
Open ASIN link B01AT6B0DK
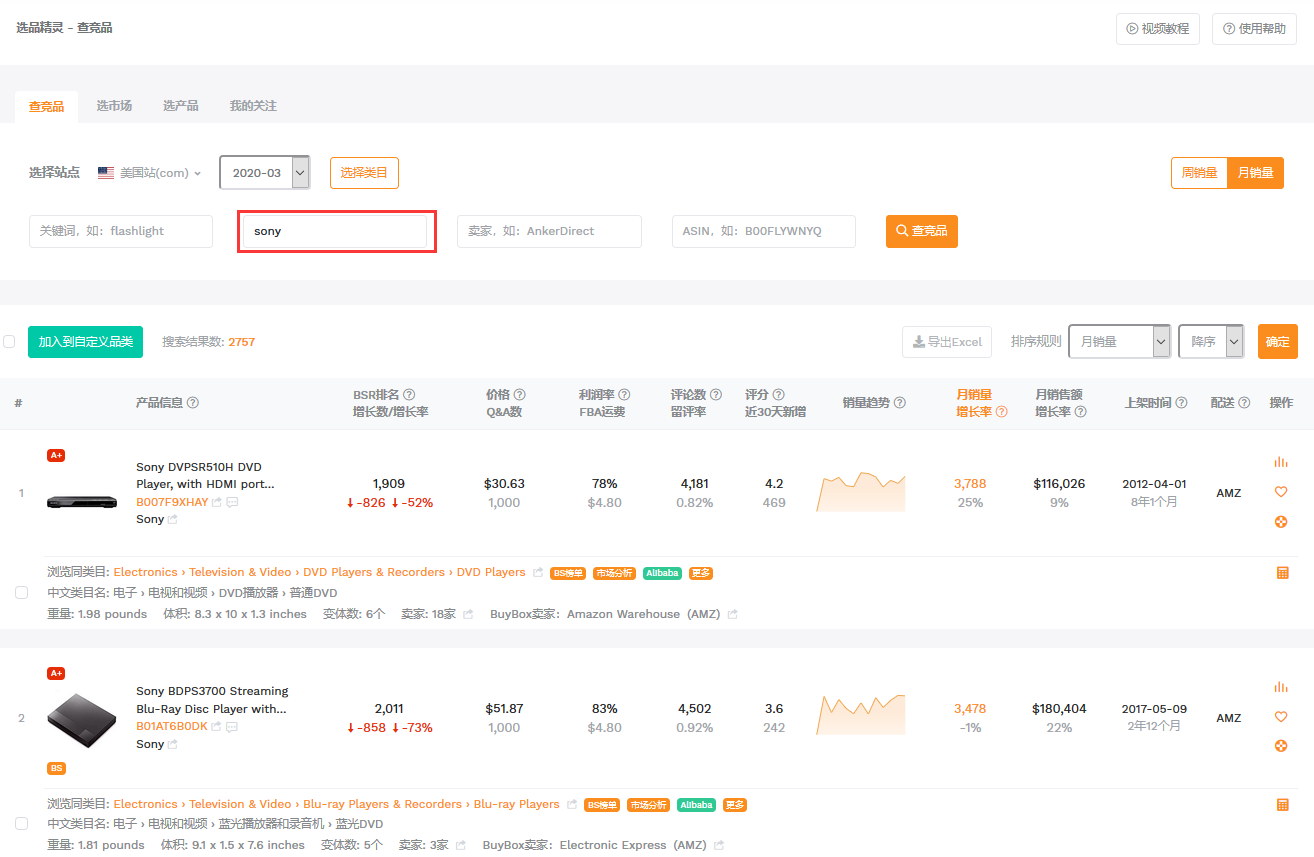pos(172,726)
